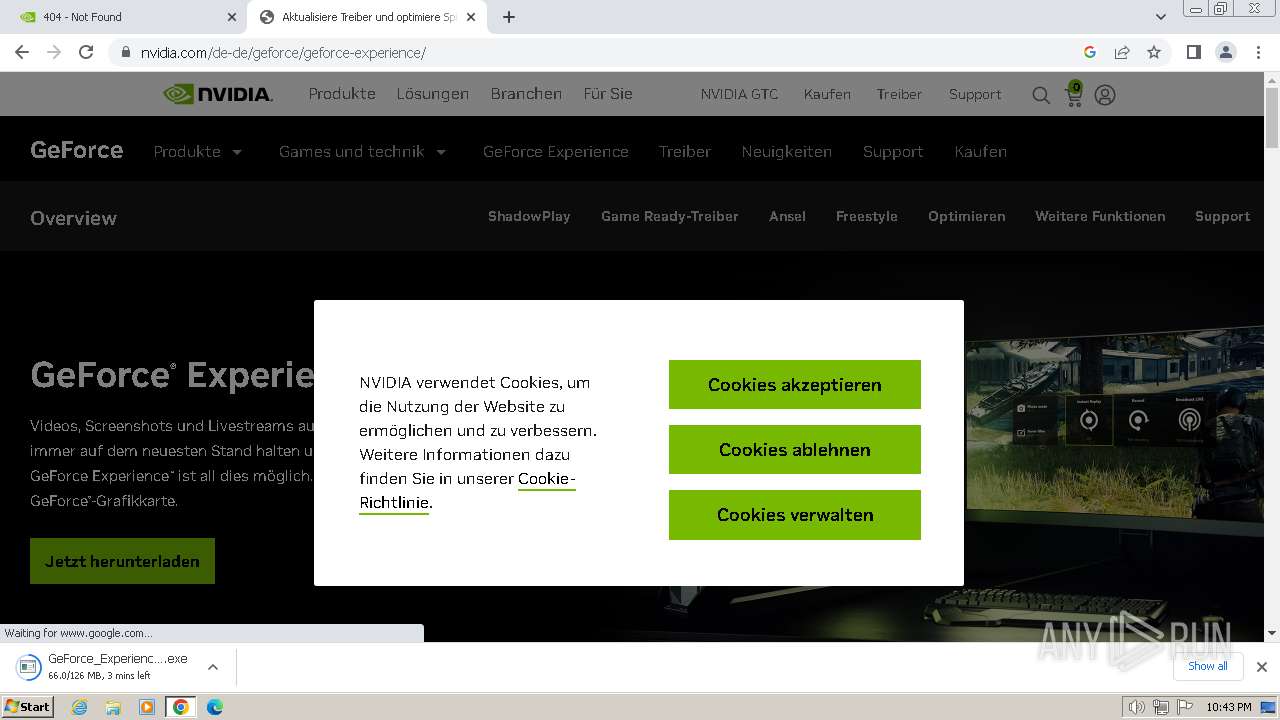Select GeForce Experience nav item

click(x=556, y=152)
